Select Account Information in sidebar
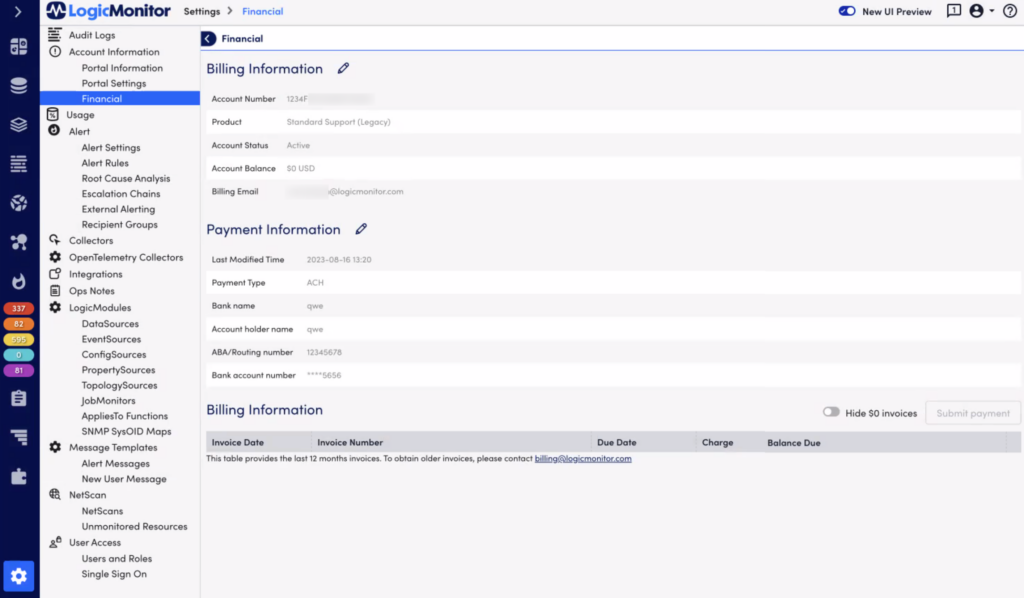Image resolution: width=1024 pixels, height=598 pixels. (x=114, y=52)
